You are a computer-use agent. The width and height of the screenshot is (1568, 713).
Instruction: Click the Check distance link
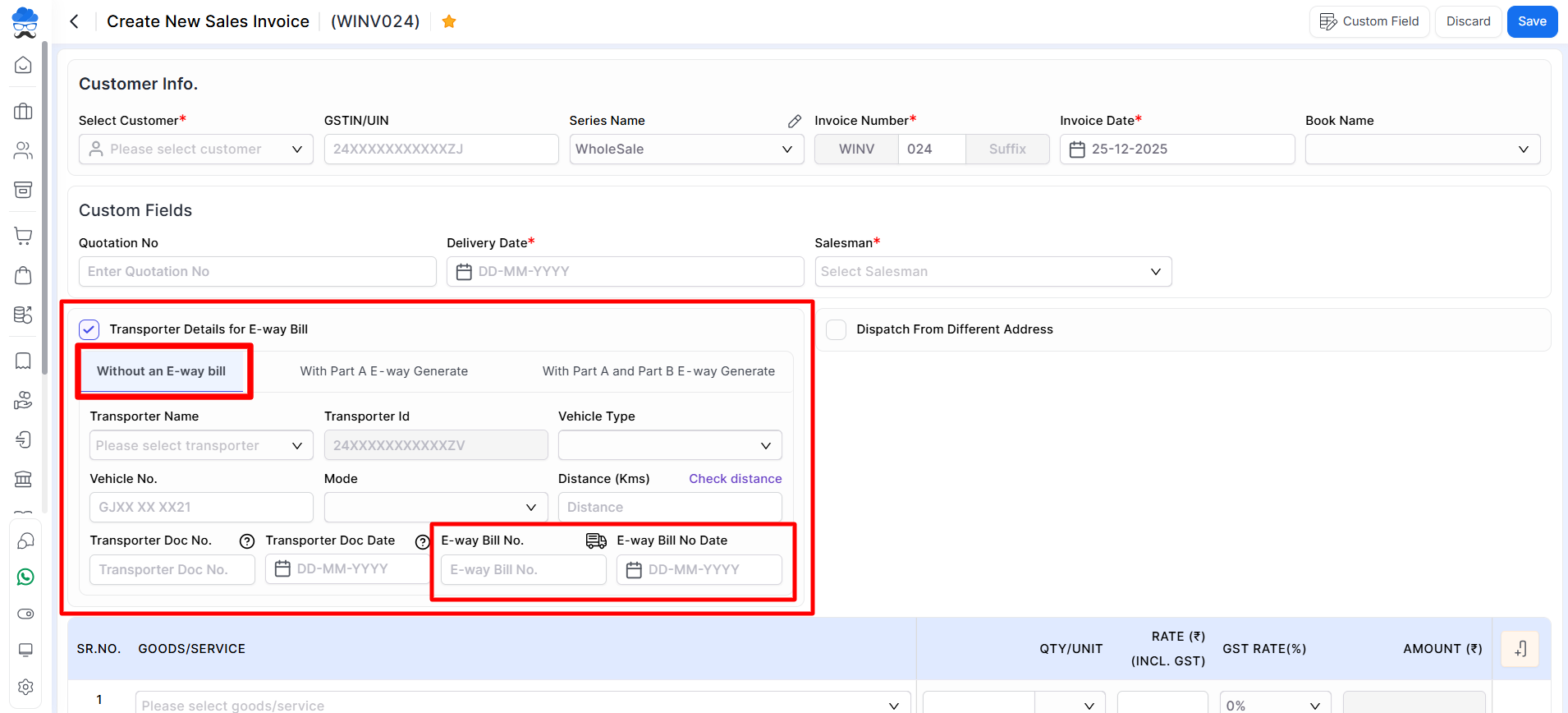[735, 479]
